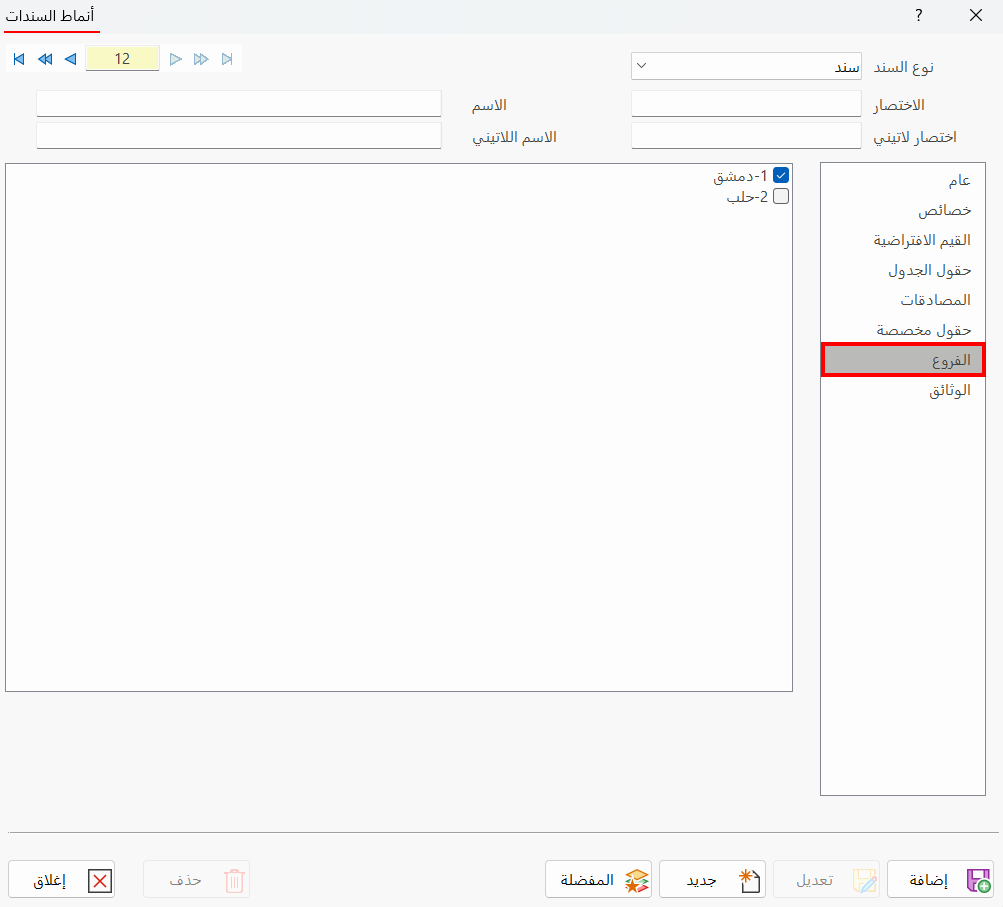
Task: Click the إغلاق close button
Action: (61, 880)
